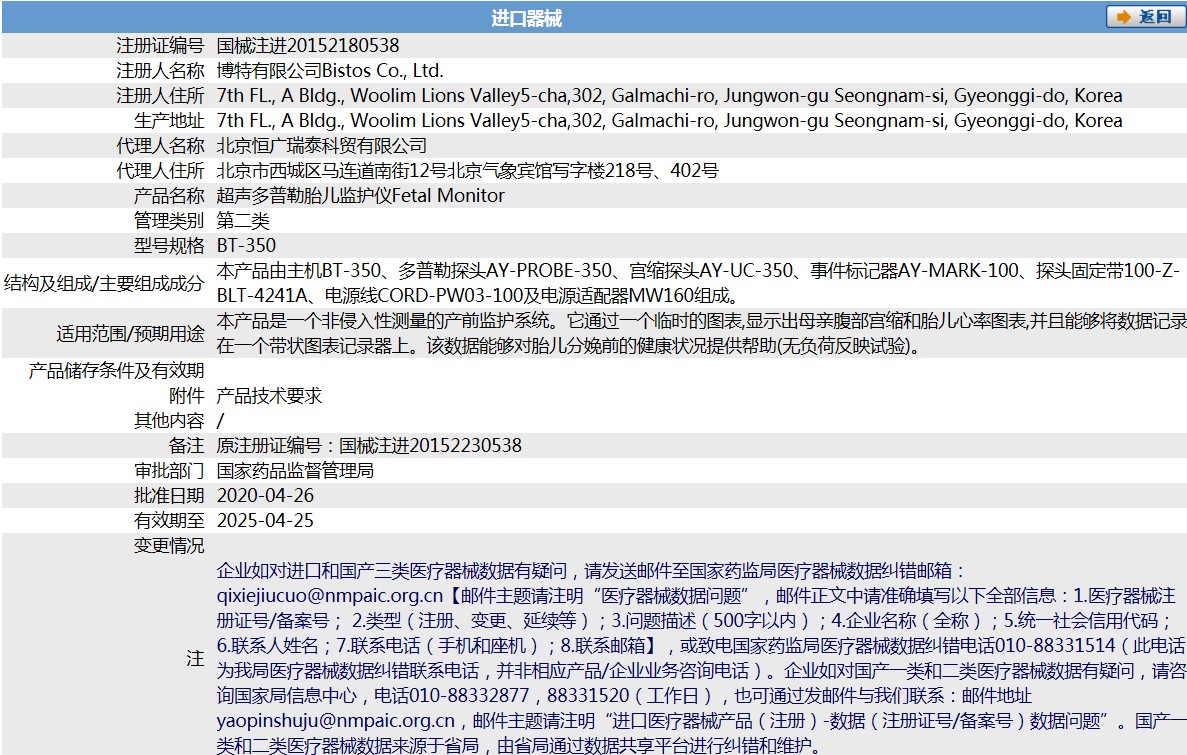Viewport: 1187px width, 755px height.
Task: Click the 结构及组成 composition description
Action: click(698, 283)
